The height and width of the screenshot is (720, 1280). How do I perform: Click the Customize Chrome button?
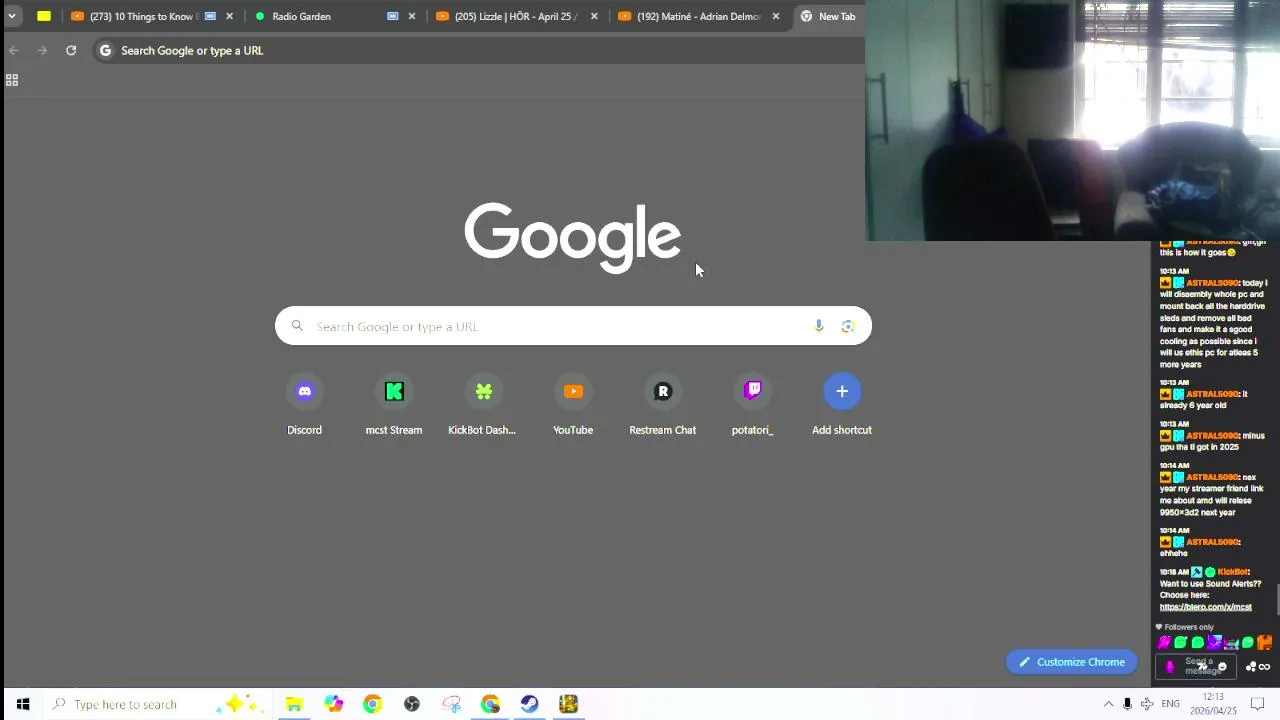(x=1071, y=662)
